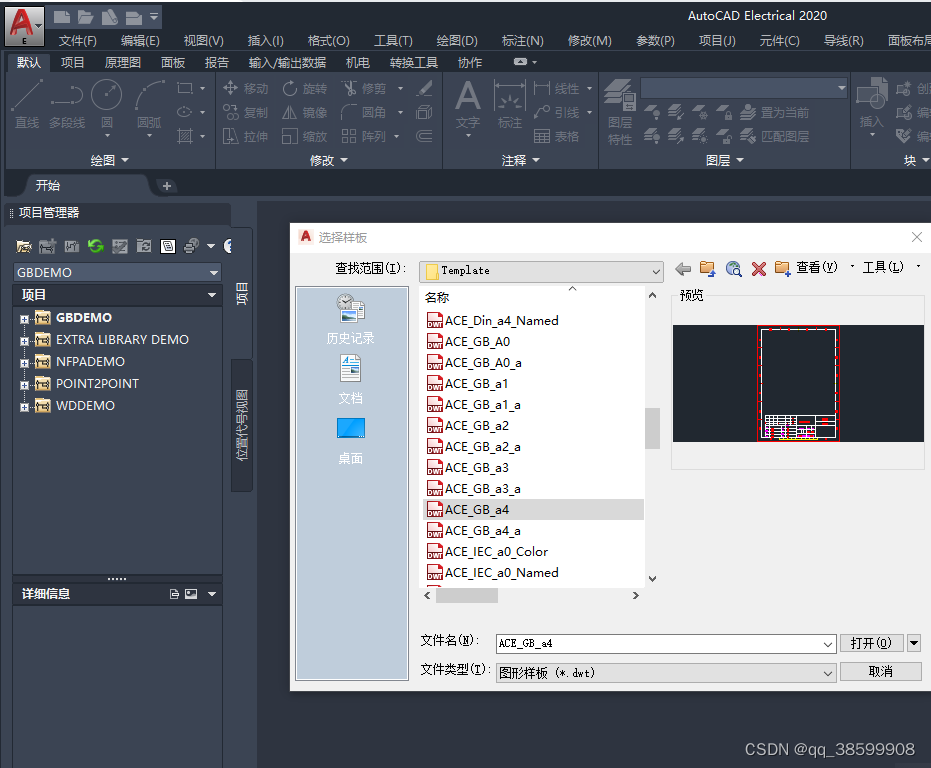The height and width of the screenshot is (768, 931).
Task: Click the file list vertical scrollbar thumb
Action: pyautogui.click(x=653, y=428)
